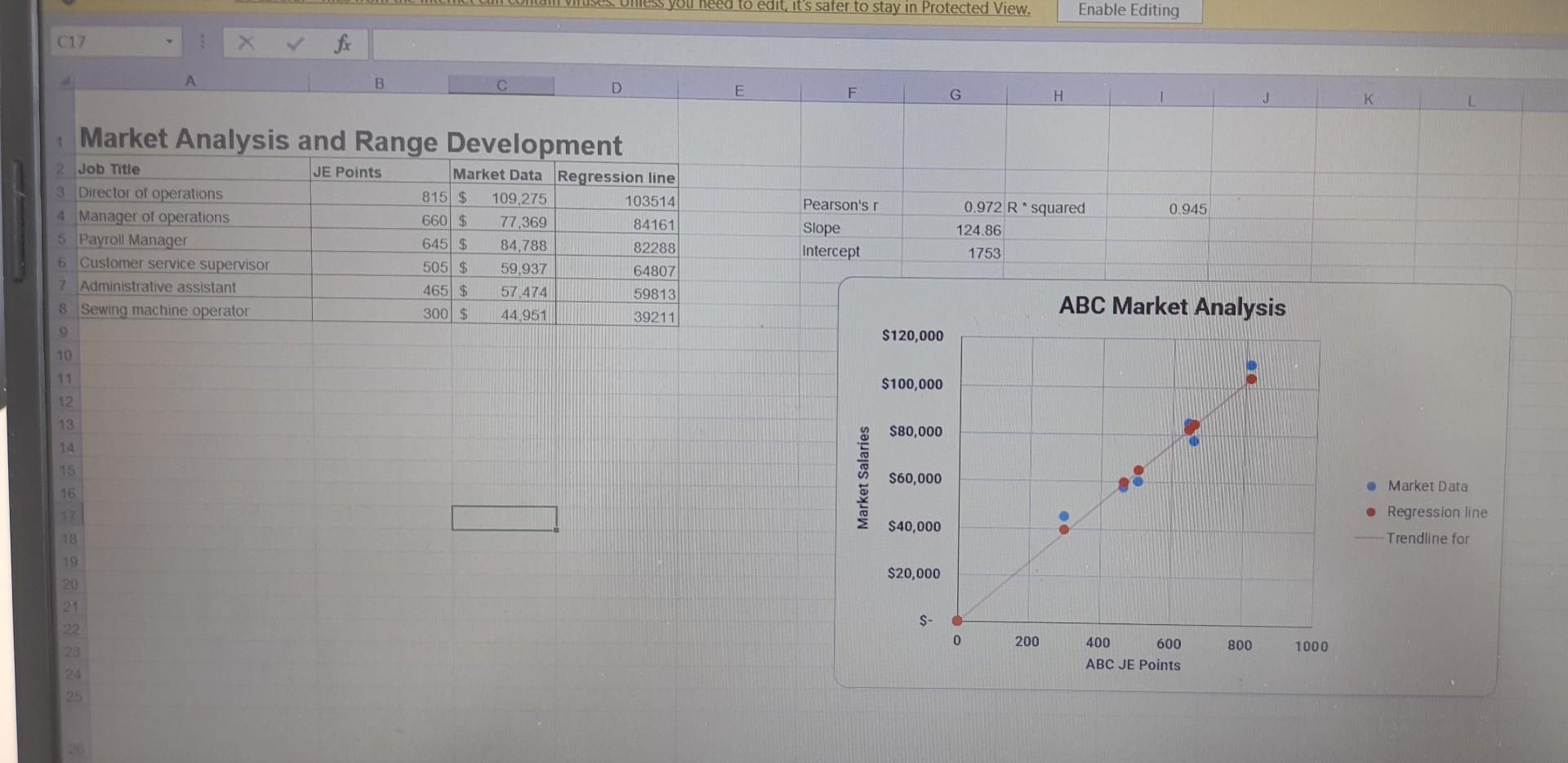Click the Enable Editing button
The height and width of the screenshot is (763, 1568).
click(x=1128, y=11)
